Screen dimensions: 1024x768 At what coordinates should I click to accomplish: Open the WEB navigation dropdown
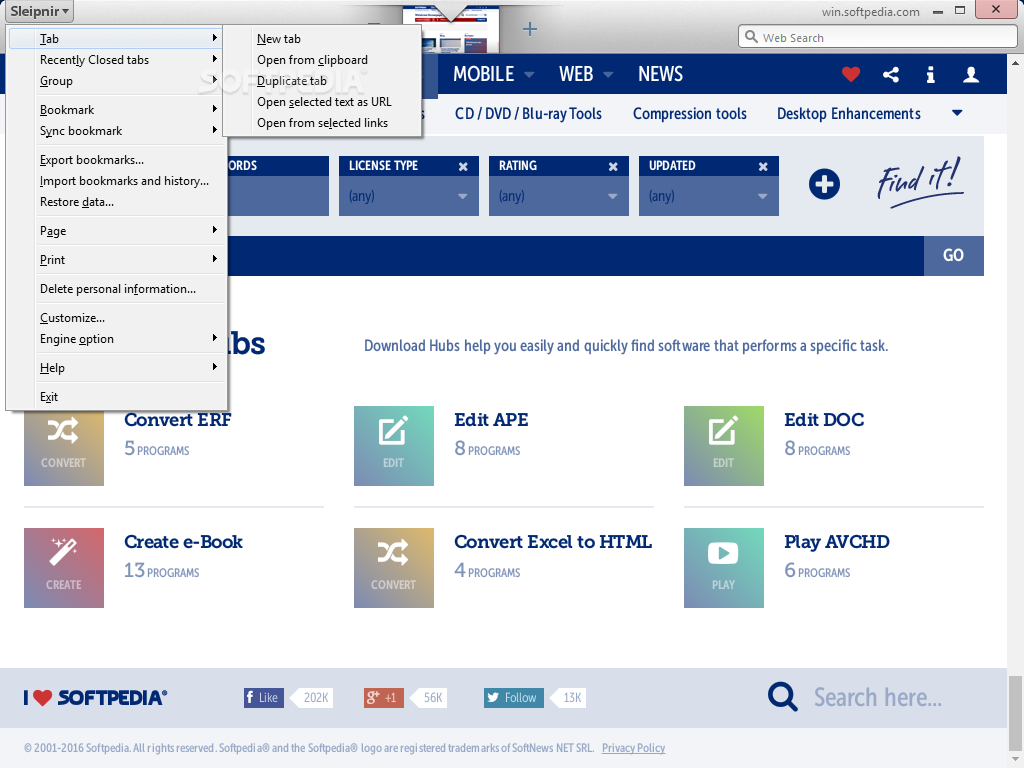(585, 74)
